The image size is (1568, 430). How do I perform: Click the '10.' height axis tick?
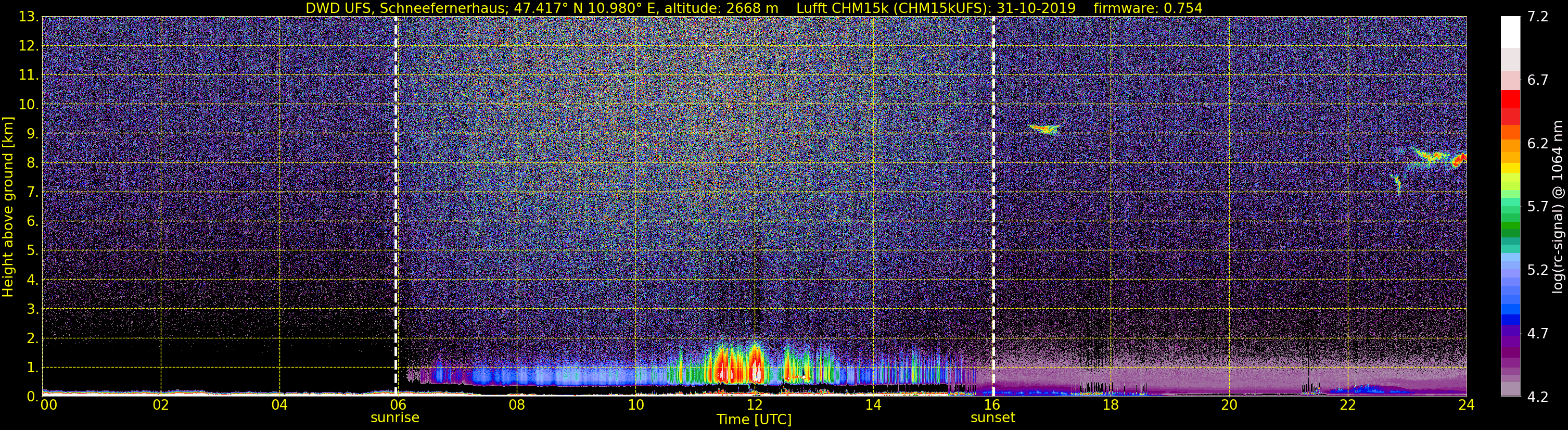[29, 105]
